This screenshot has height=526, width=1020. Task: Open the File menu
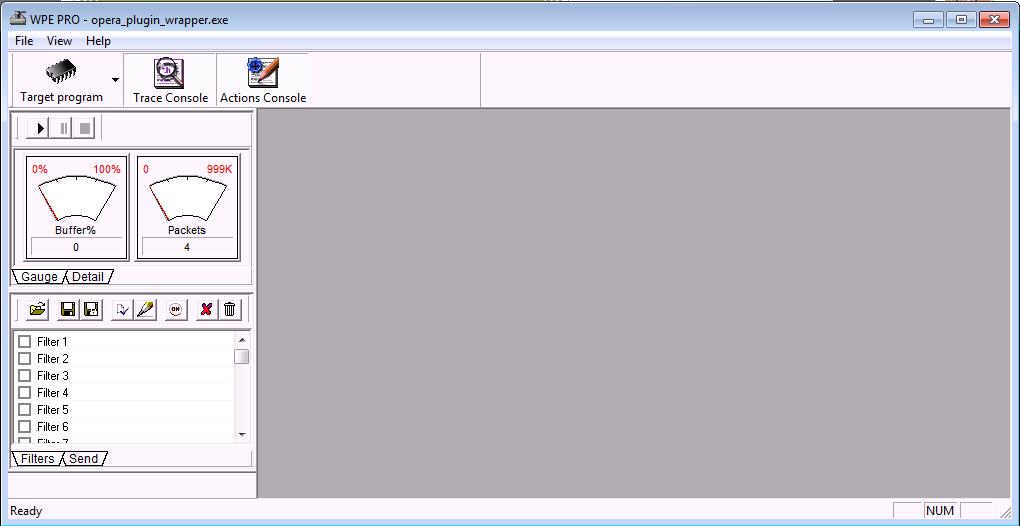coord(24,41)
